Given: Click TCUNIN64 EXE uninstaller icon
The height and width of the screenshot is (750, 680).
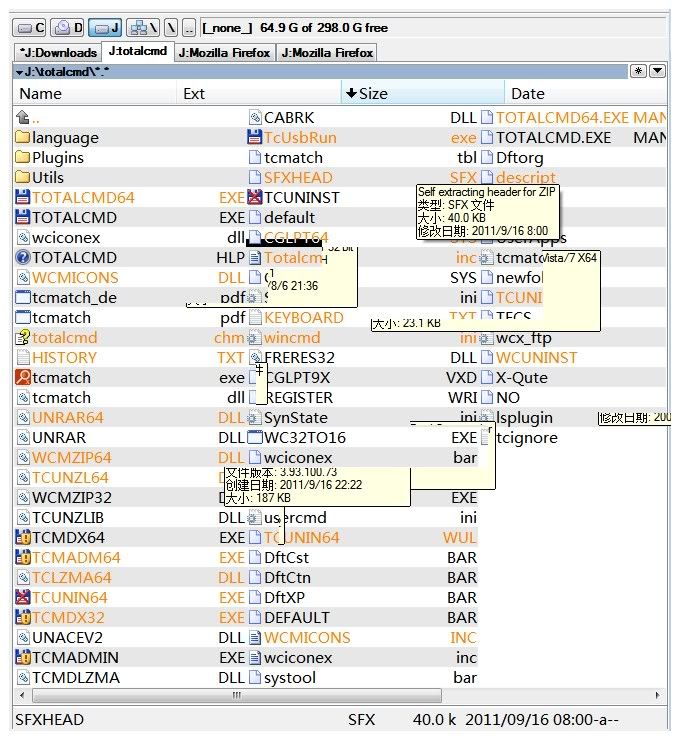Looking at the screenshot, I should 22,597.
